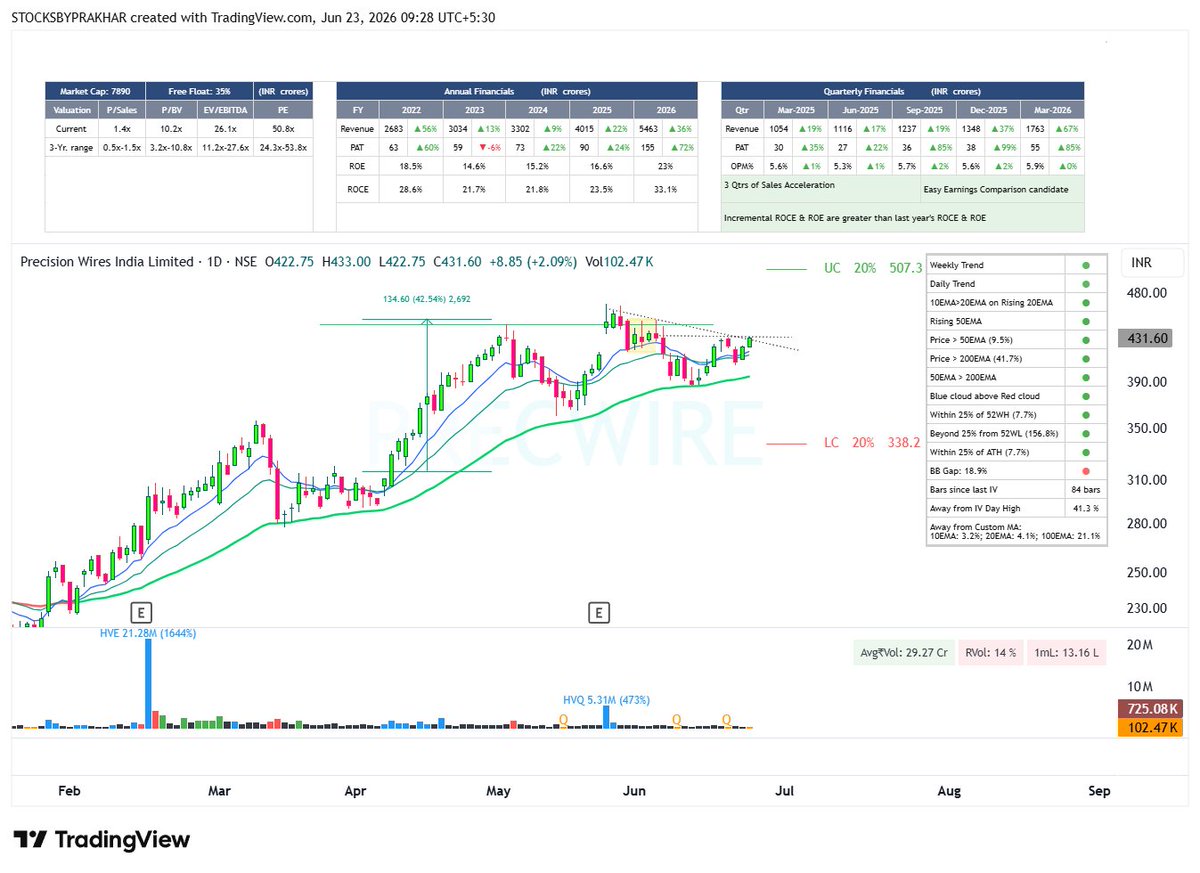Viewport: 1200px width, 873px height.
Task: Click the green dot for Beyond 25% from 52WL
Action: (1086, 433)
